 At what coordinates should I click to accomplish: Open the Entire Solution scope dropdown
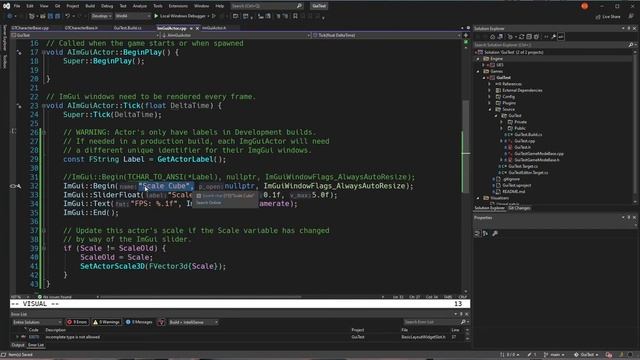click(37, 322)
